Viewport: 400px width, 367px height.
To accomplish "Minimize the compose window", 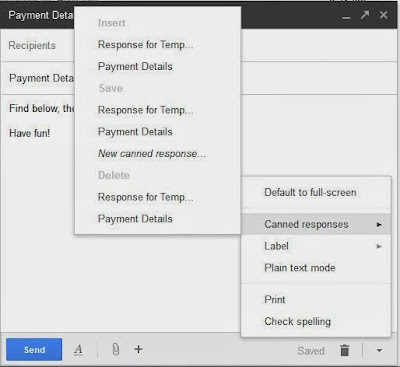I will tap(346, 17).
